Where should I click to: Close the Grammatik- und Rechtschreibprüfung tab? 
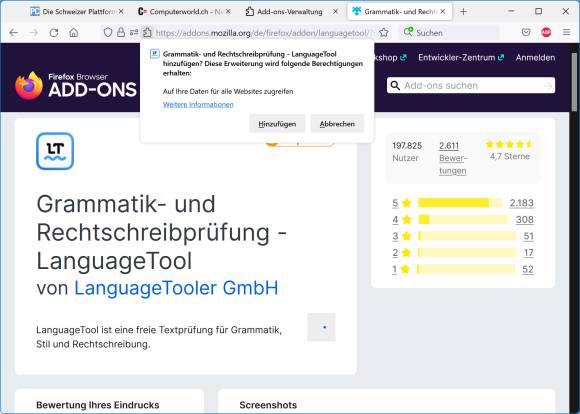tap(443, 12)
